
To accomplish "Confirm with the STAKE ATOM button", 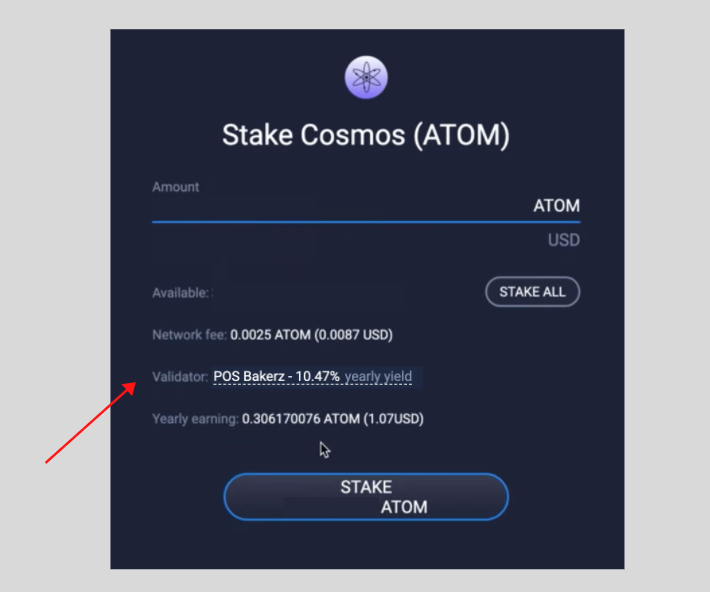I will (366, 497).
